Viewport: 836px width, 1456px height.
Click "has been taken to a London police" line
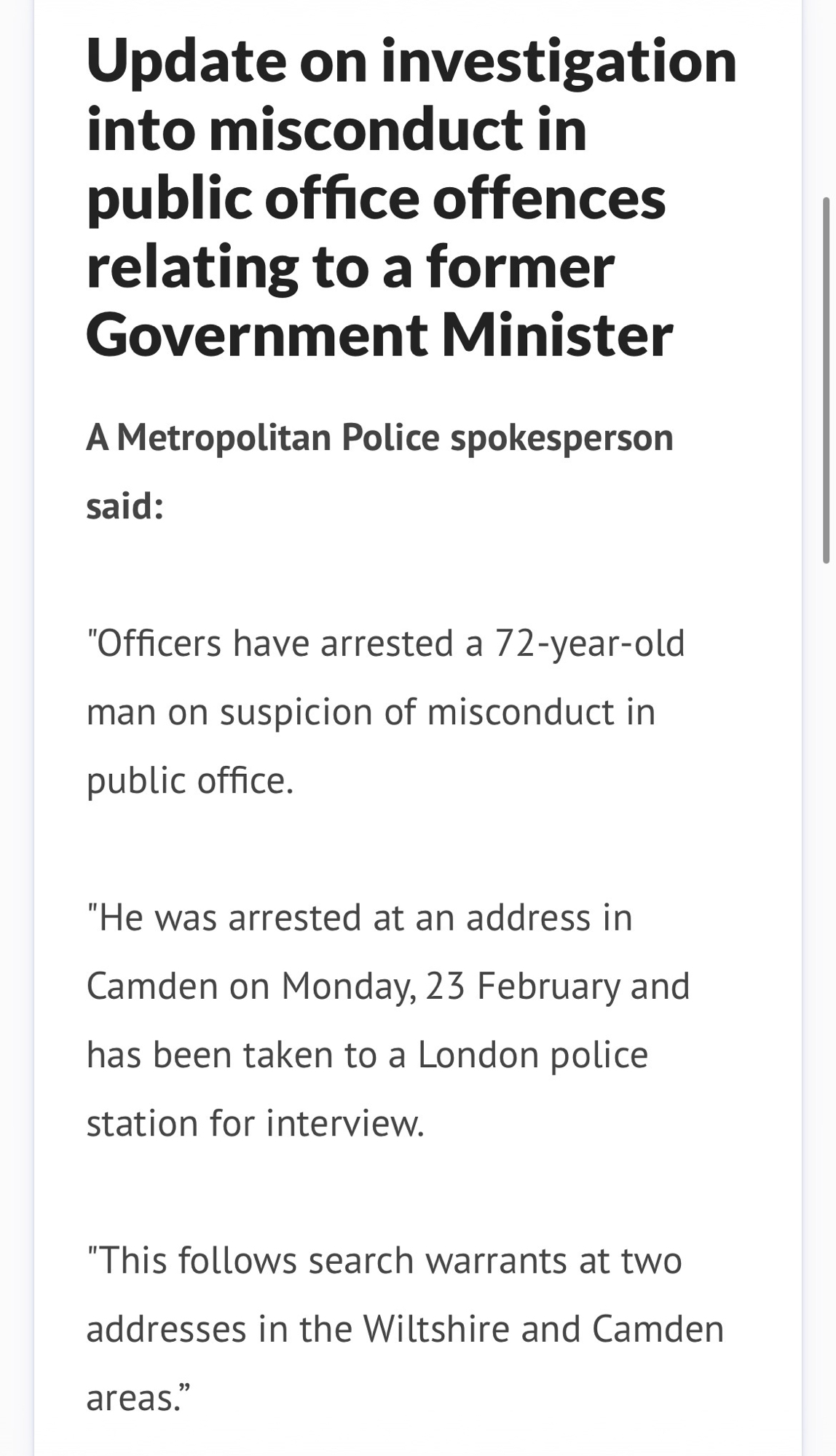pos(367,1055)
